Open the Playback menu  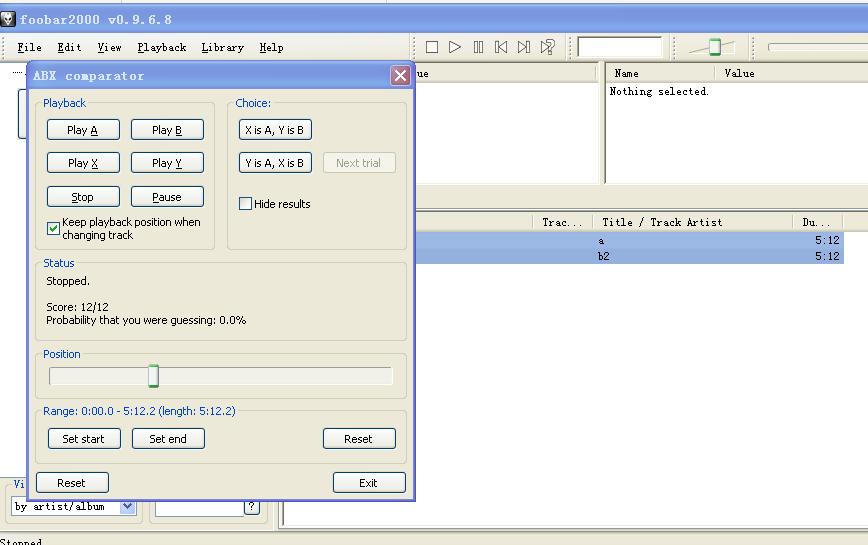tap(162, 48)
